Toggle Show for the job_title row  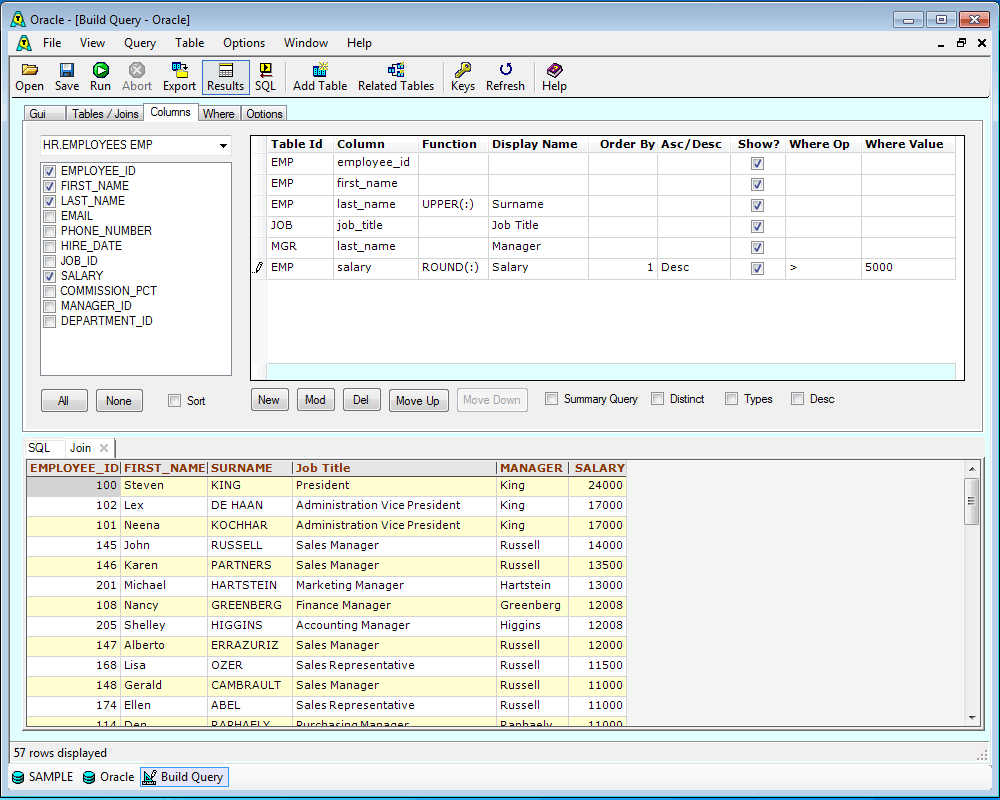pyautogui.click(x=757, y=226)
